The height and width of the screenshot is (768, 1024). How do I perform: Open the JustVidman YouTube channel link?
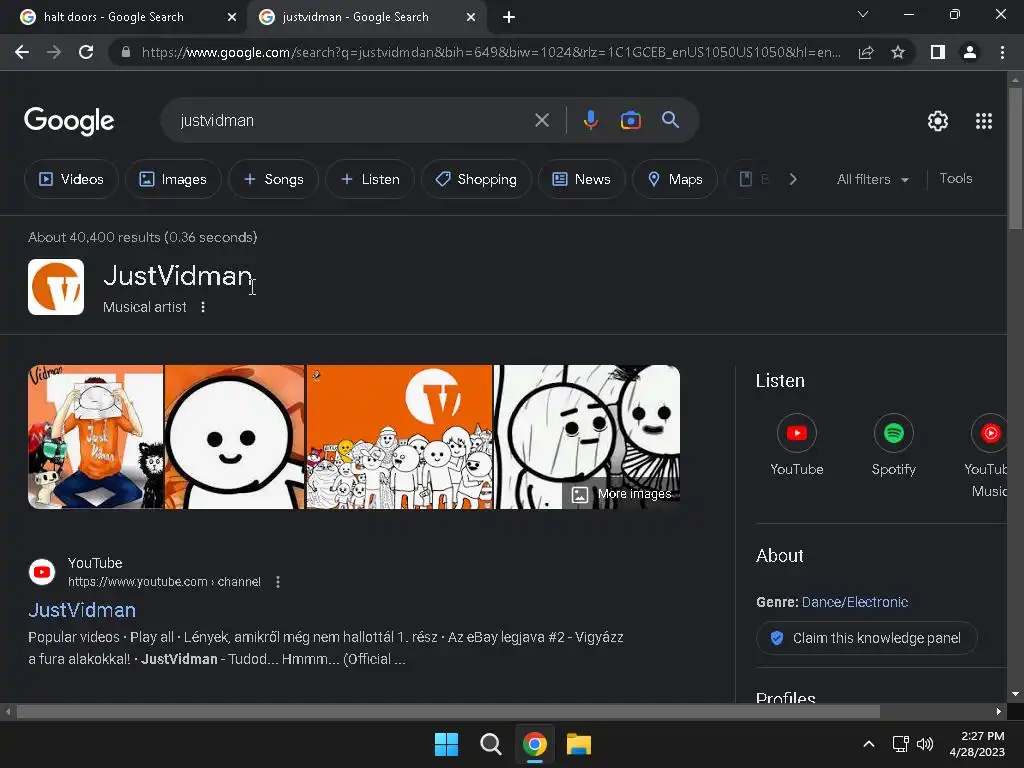click(82, 610)
